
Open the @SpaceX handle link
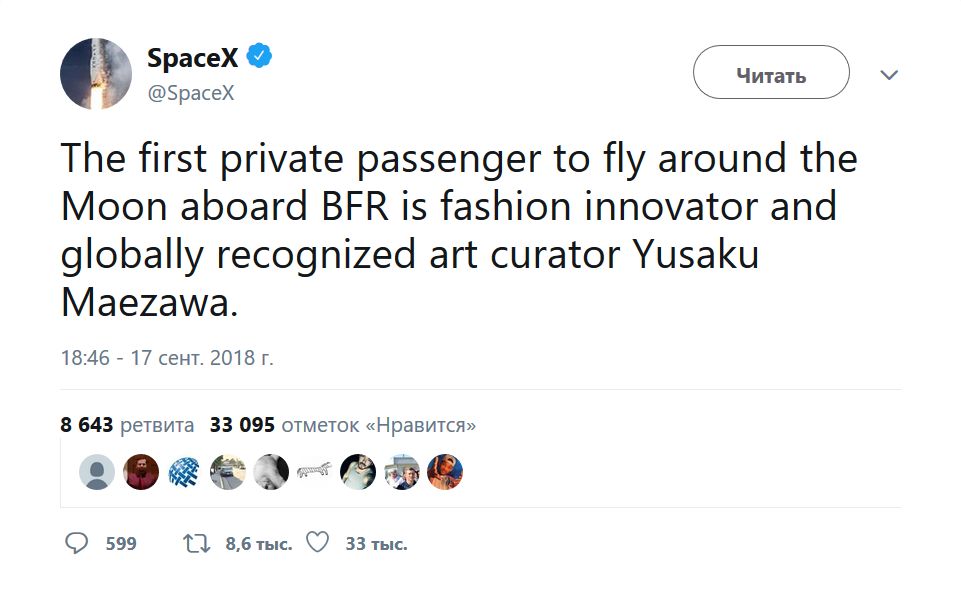tap(190, 93)
